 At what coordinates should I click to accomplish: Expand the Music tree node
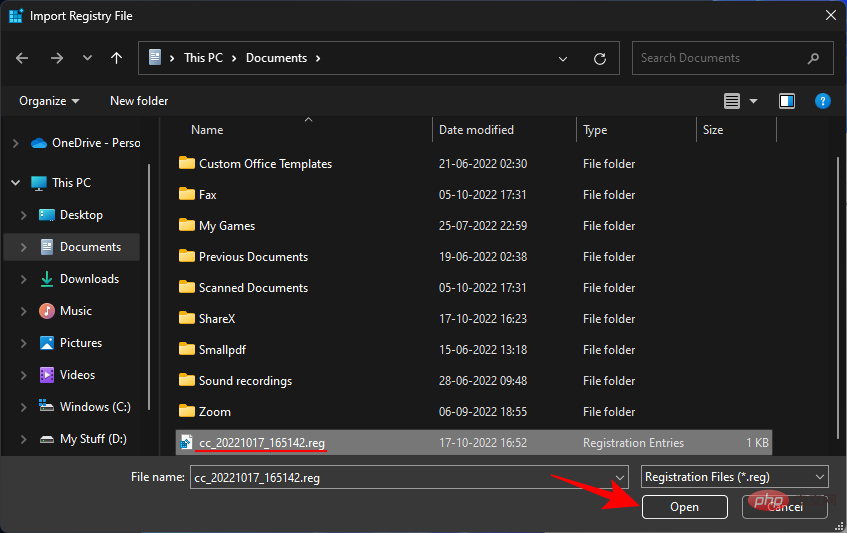(x=23, y=311)
